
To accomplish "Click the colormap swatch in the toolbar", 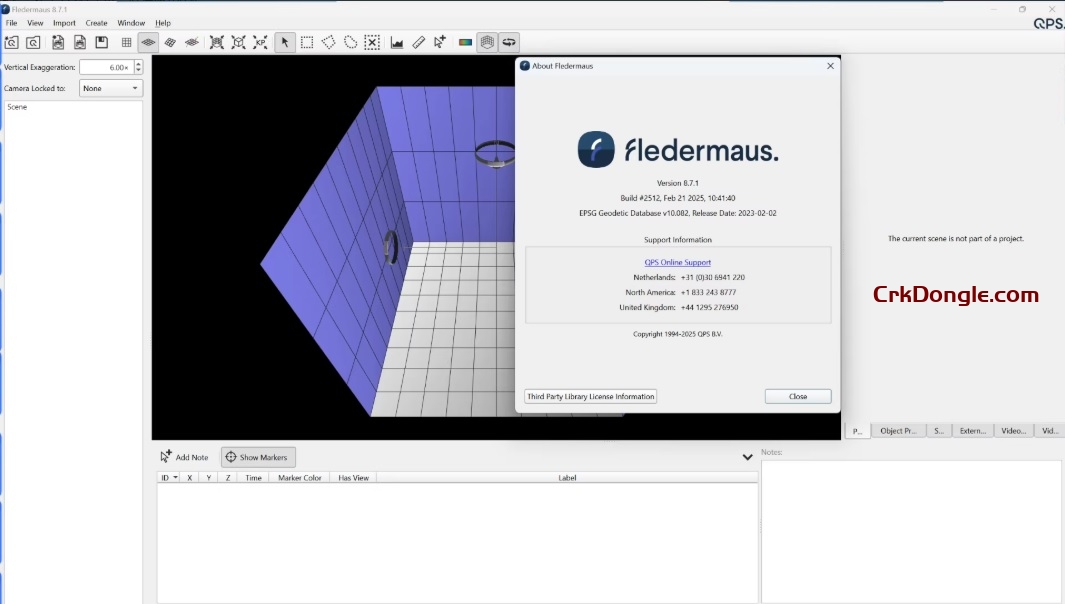I will [464, 42].
